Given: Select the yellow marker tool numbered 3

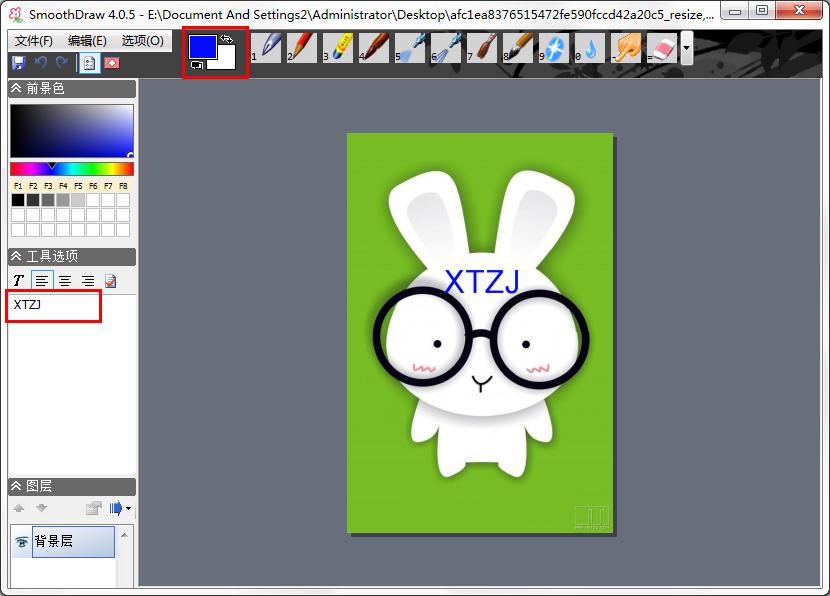Looking at the screenshot, I should pos(338,48).
